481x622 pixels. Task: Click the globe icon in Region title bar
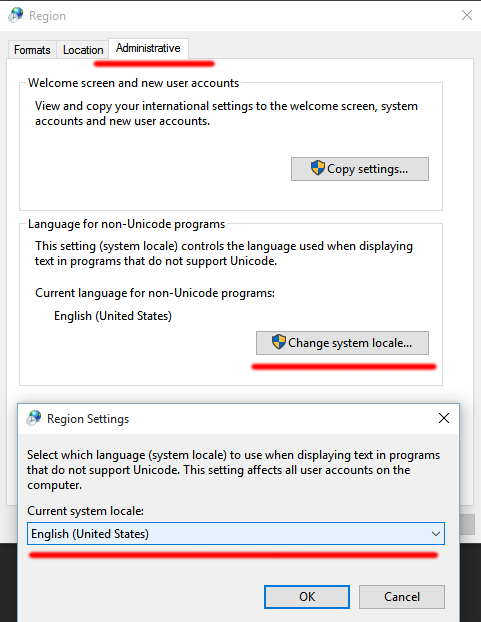pos(15,15)
